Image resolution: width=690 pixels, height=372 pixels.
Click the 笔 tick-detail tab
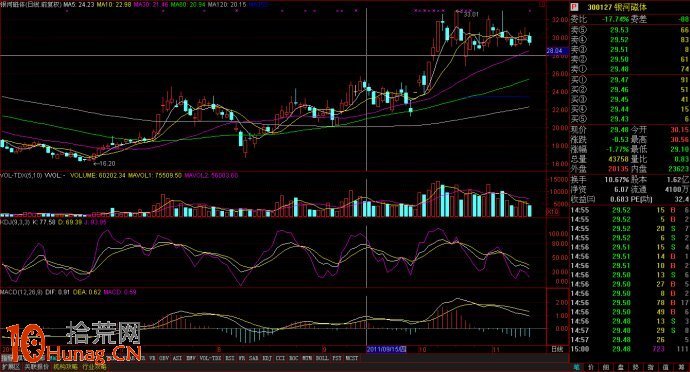click(x=576, y=367)
